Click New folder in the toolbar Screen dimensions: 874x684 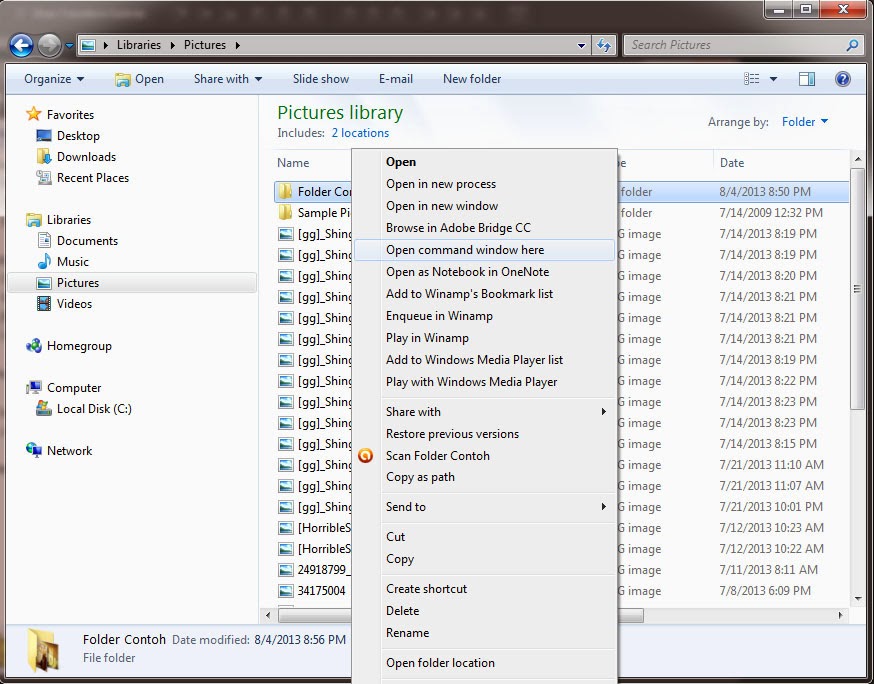pos(472,79)
